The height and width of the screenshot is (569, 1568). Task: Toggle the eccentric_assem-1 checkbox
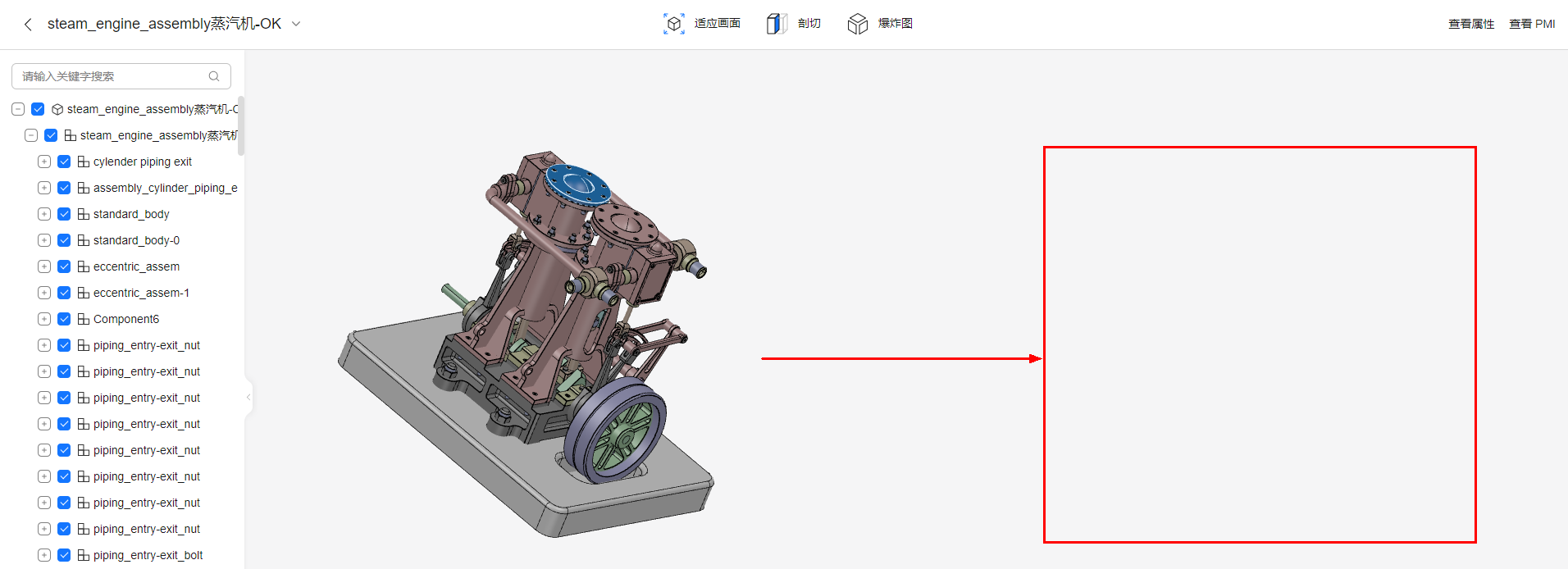[x=64, y=293]
